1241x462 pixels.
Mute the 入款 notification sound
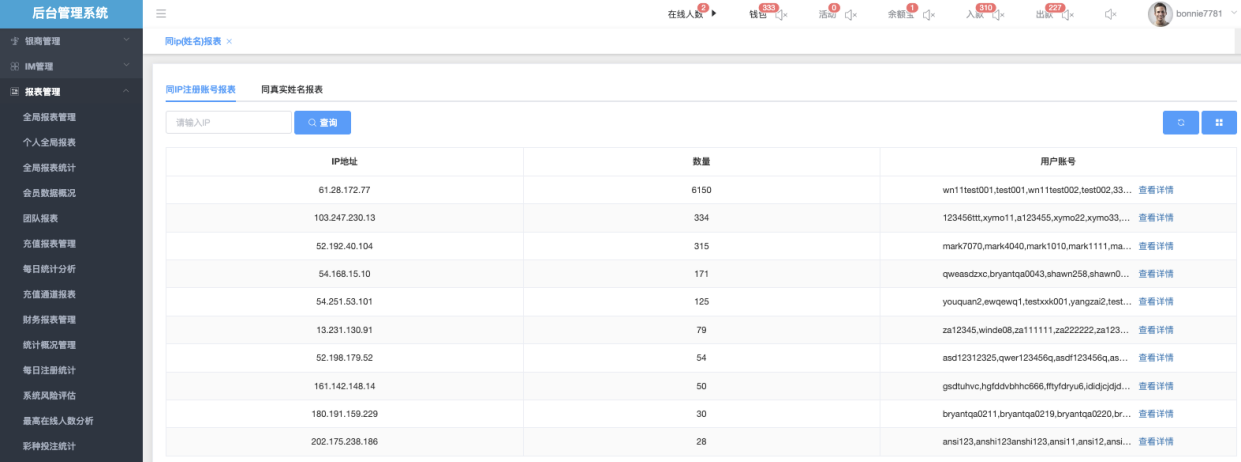point(998,15)
